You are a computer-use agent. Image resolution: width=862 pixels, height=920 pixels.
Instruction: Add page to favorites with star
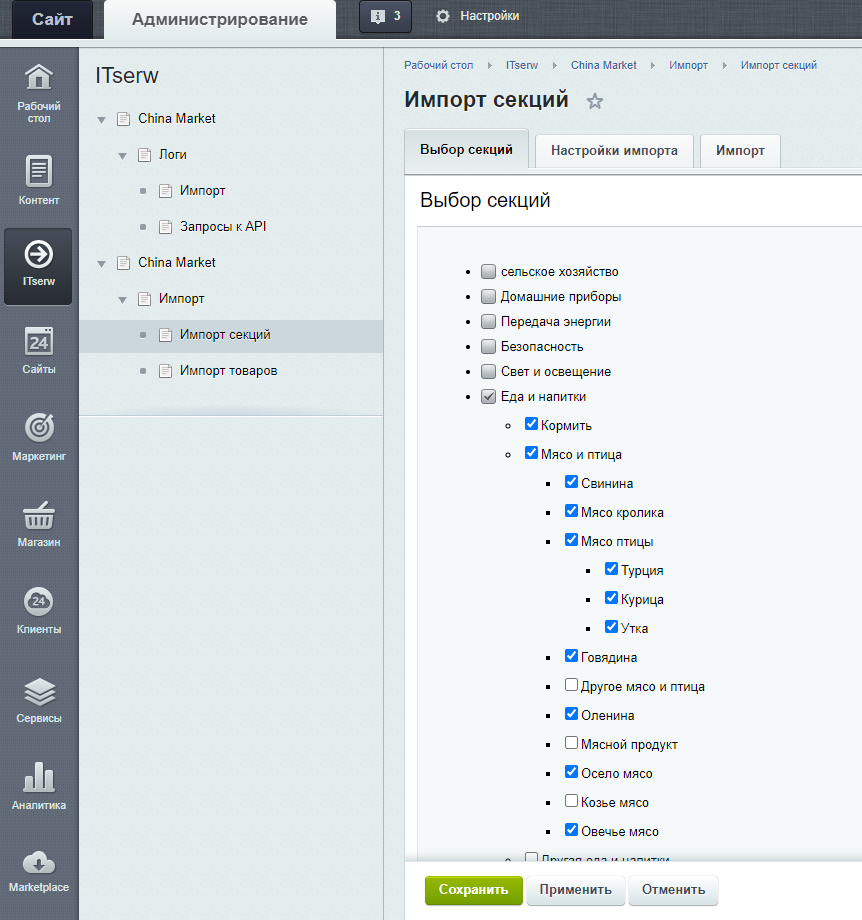click(595, 101)
